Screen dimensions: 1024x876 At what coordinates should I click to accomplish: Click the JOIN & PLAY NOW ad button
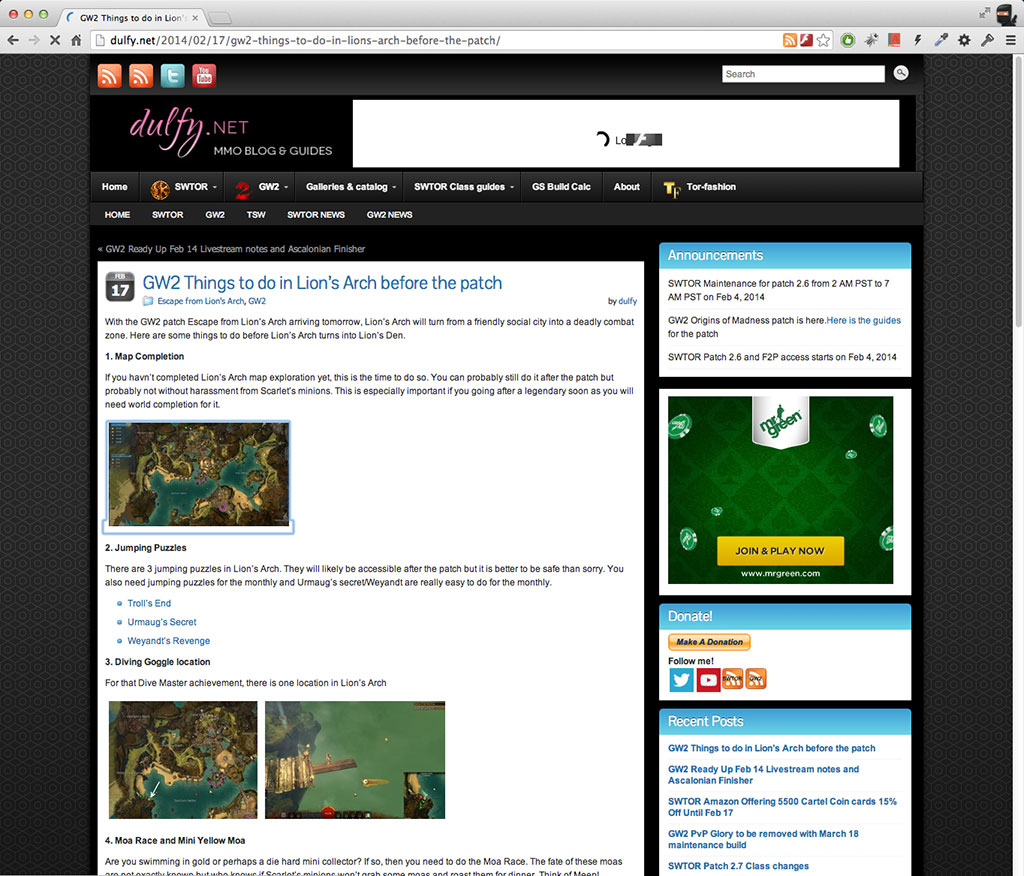pos(780,551)
